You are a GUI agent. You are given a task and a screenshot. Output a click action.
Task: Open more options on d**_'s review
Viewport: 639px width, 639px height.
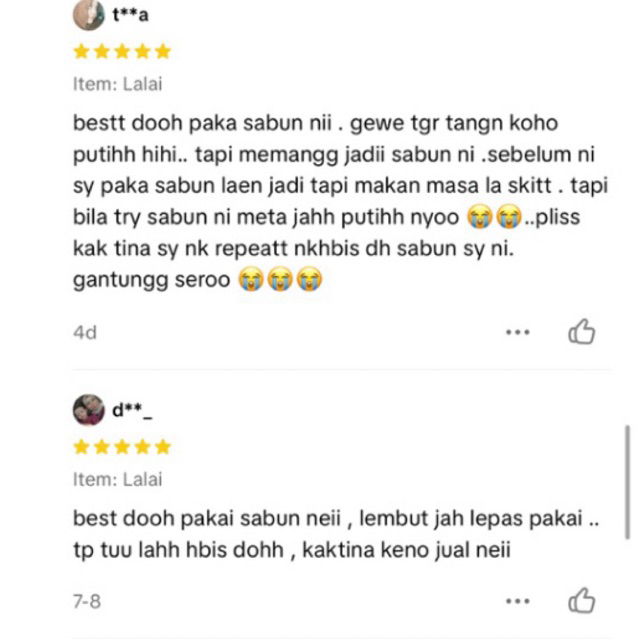[x=518, y=601]
